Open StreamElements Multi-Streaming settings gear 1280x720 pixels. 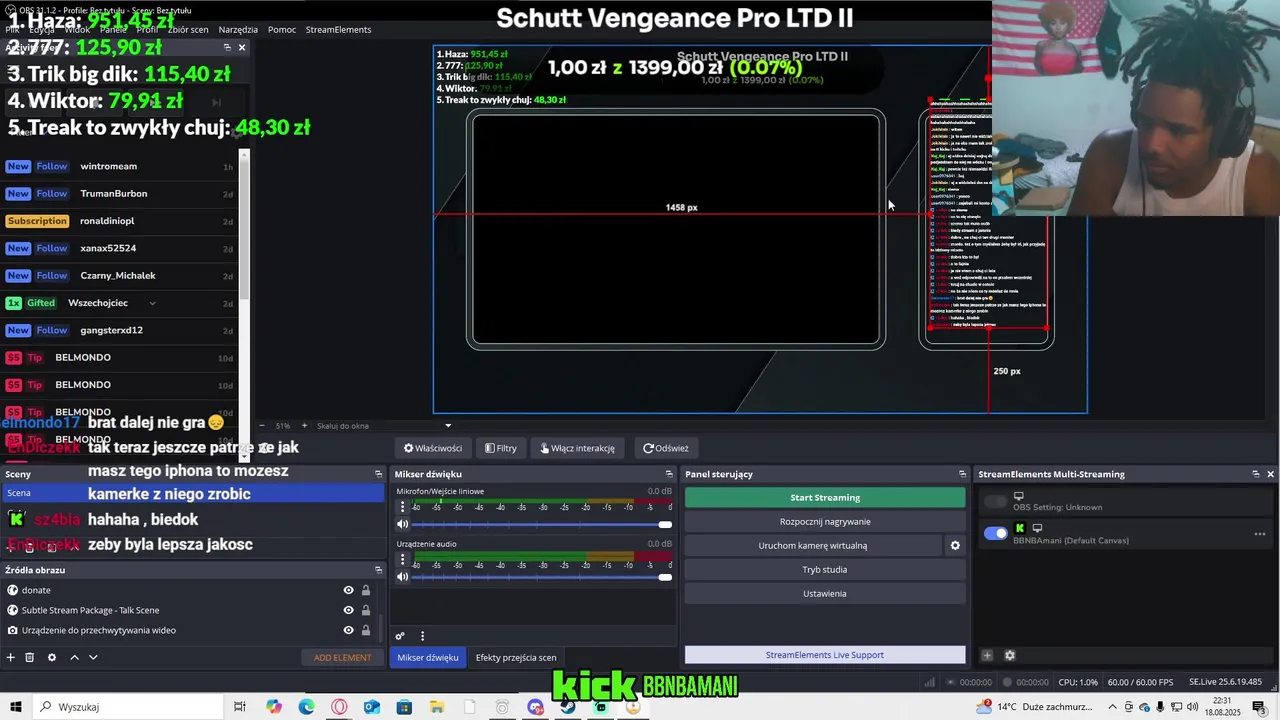[x=1010, y=655]
